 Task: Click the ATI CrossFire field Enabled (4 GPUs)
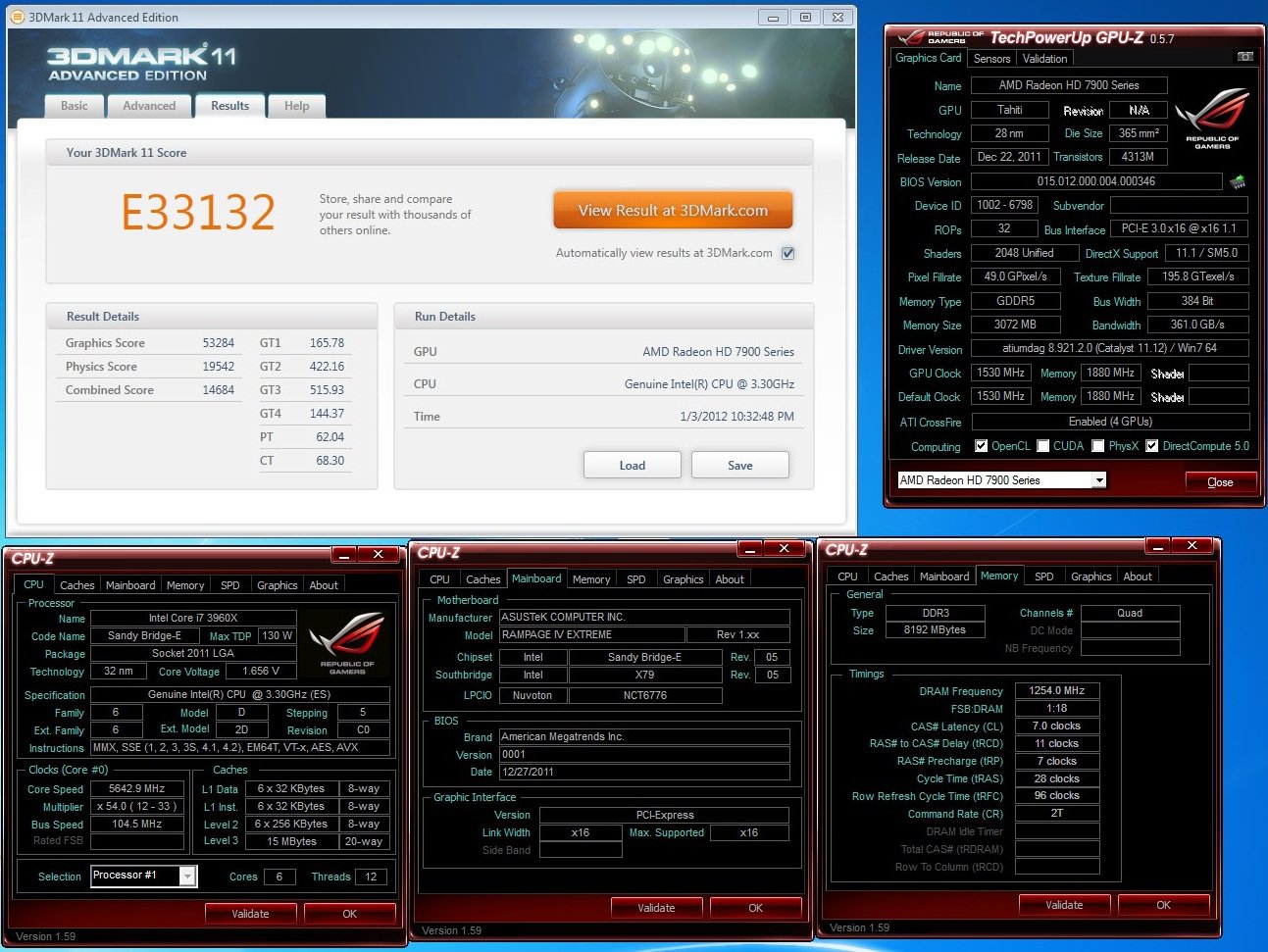coord(1110,422)
